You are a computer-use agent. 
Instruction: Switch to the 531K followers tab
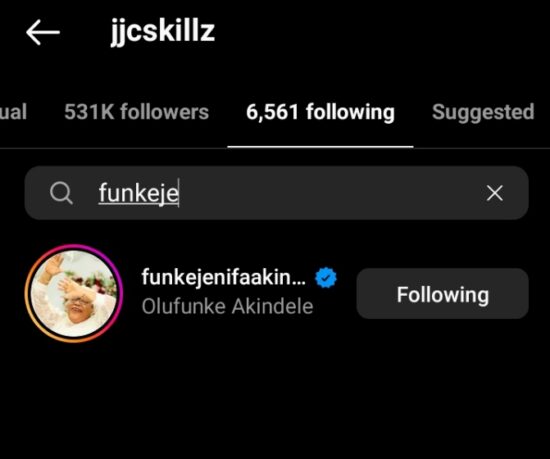click(136, 112)
